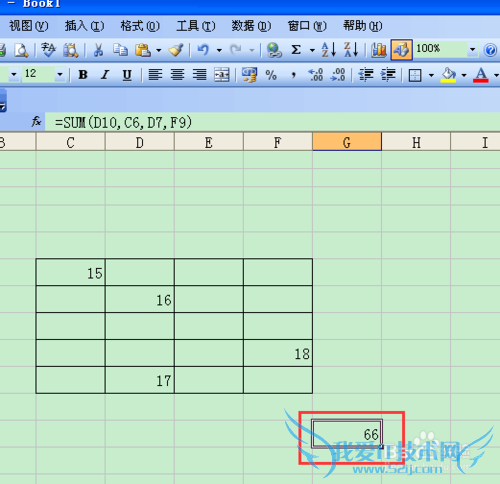The width and height of the screenshot is (500, 484).
Task: Apply Percent style formatting
Action: (271, 75)
